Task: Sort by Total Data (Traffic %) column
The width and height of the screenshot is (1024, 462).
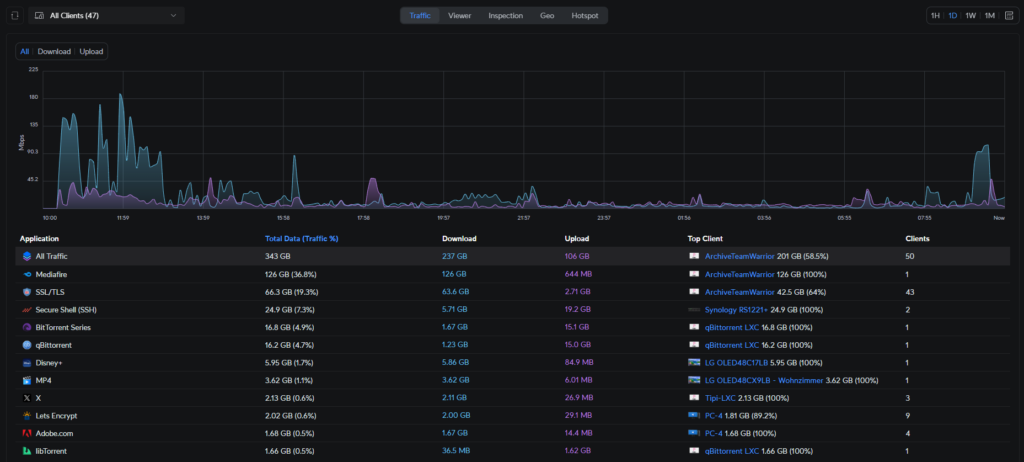Action: [301, 239]
